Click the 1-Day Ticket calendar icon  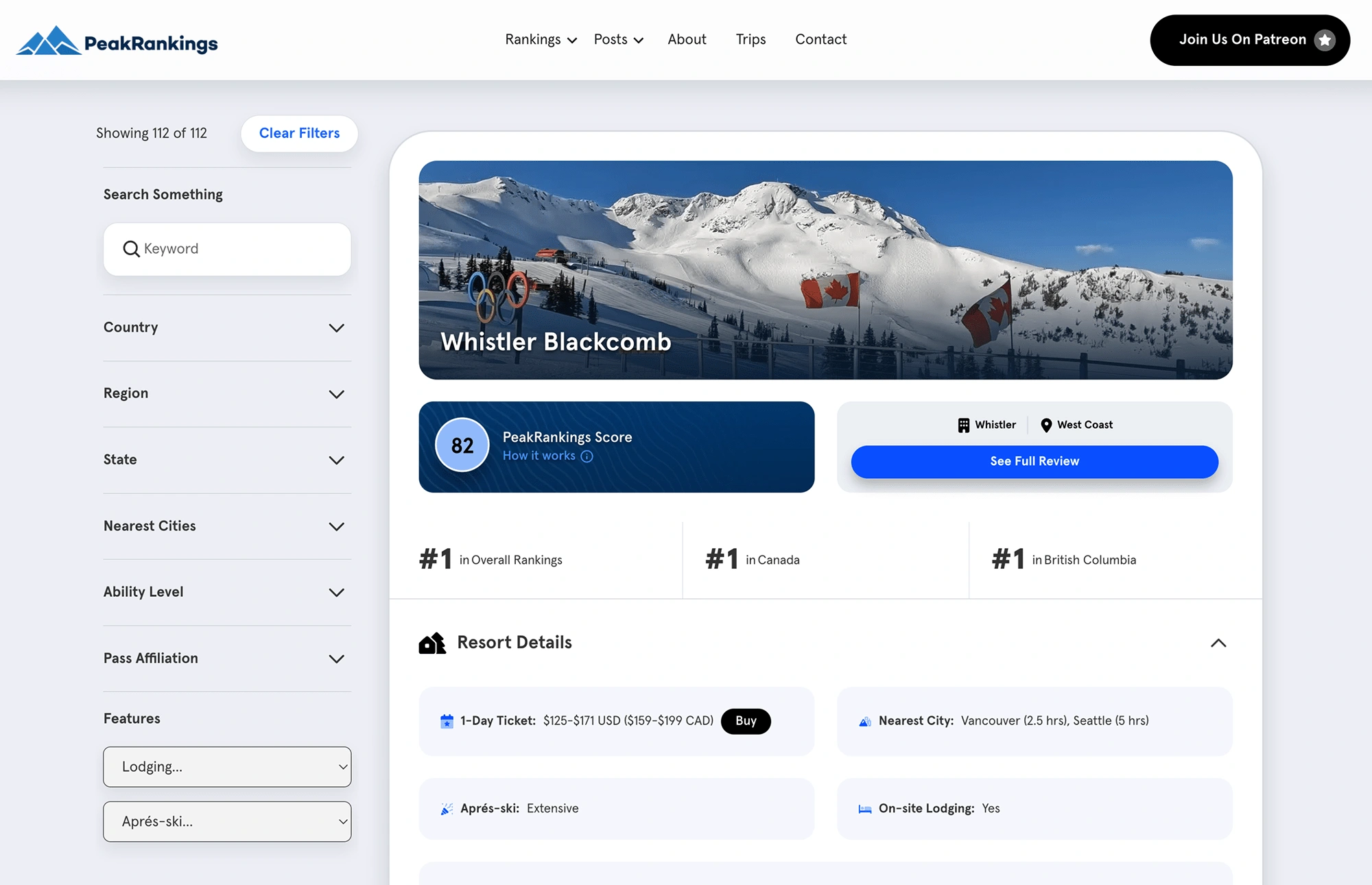click(x=447, y=721)
